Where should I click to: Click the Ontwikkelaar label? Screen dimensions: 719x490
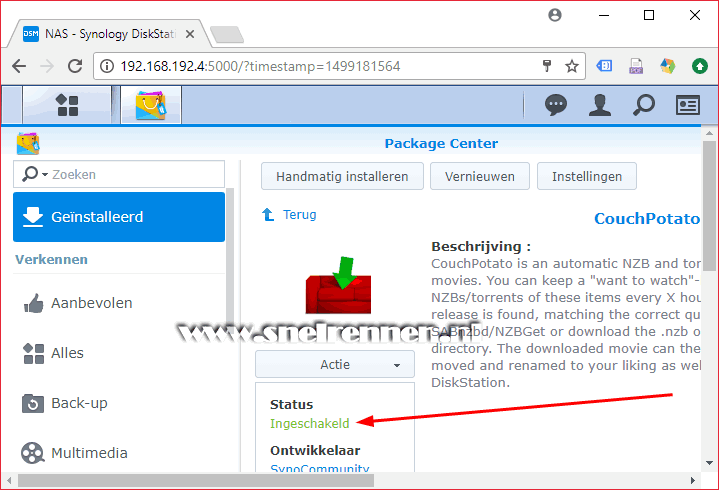(x=315, y=451)
